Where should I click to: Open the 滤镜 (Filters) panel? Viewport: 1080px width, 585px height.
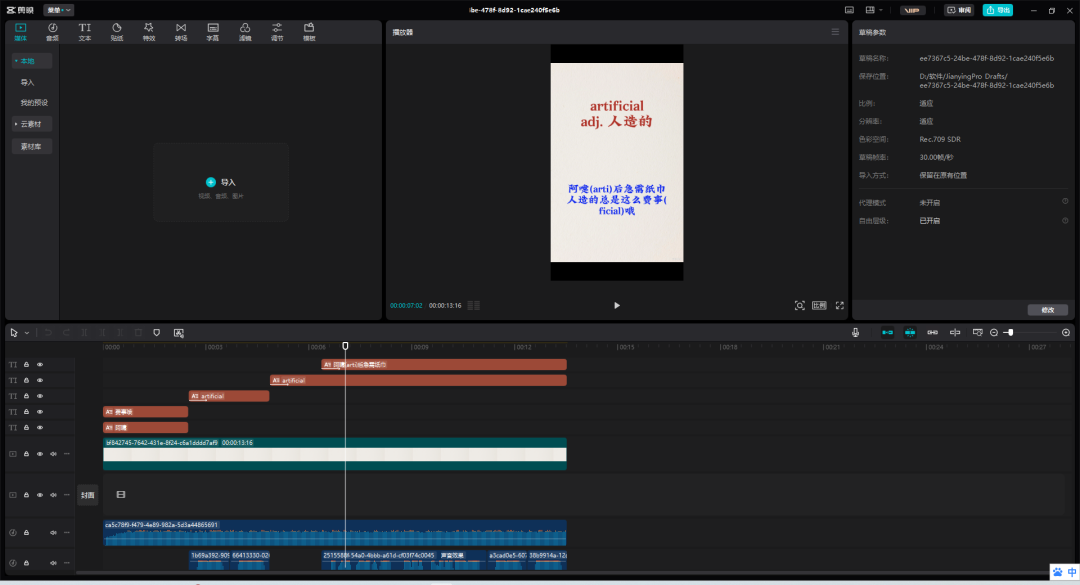[x=245, y=31]
